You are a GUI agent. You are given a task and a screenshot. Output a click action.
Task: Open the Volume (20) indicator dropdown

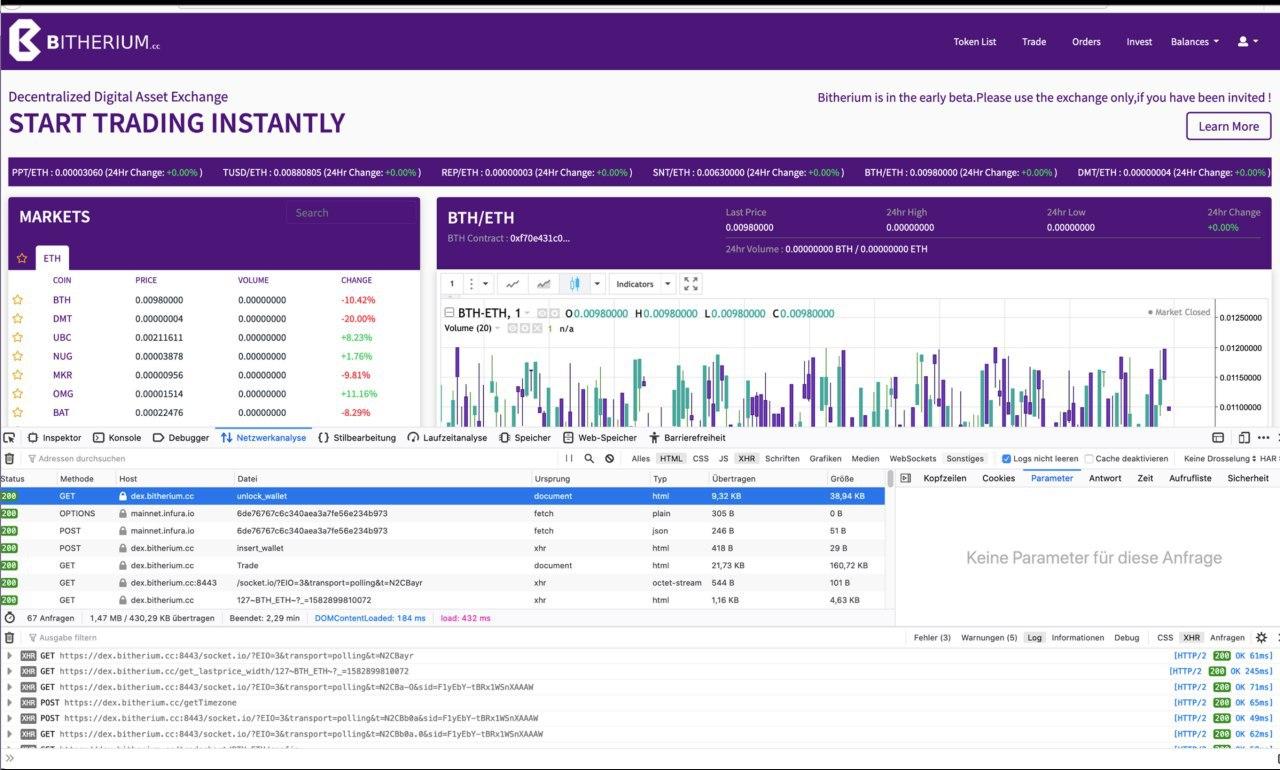pos(496,328)
